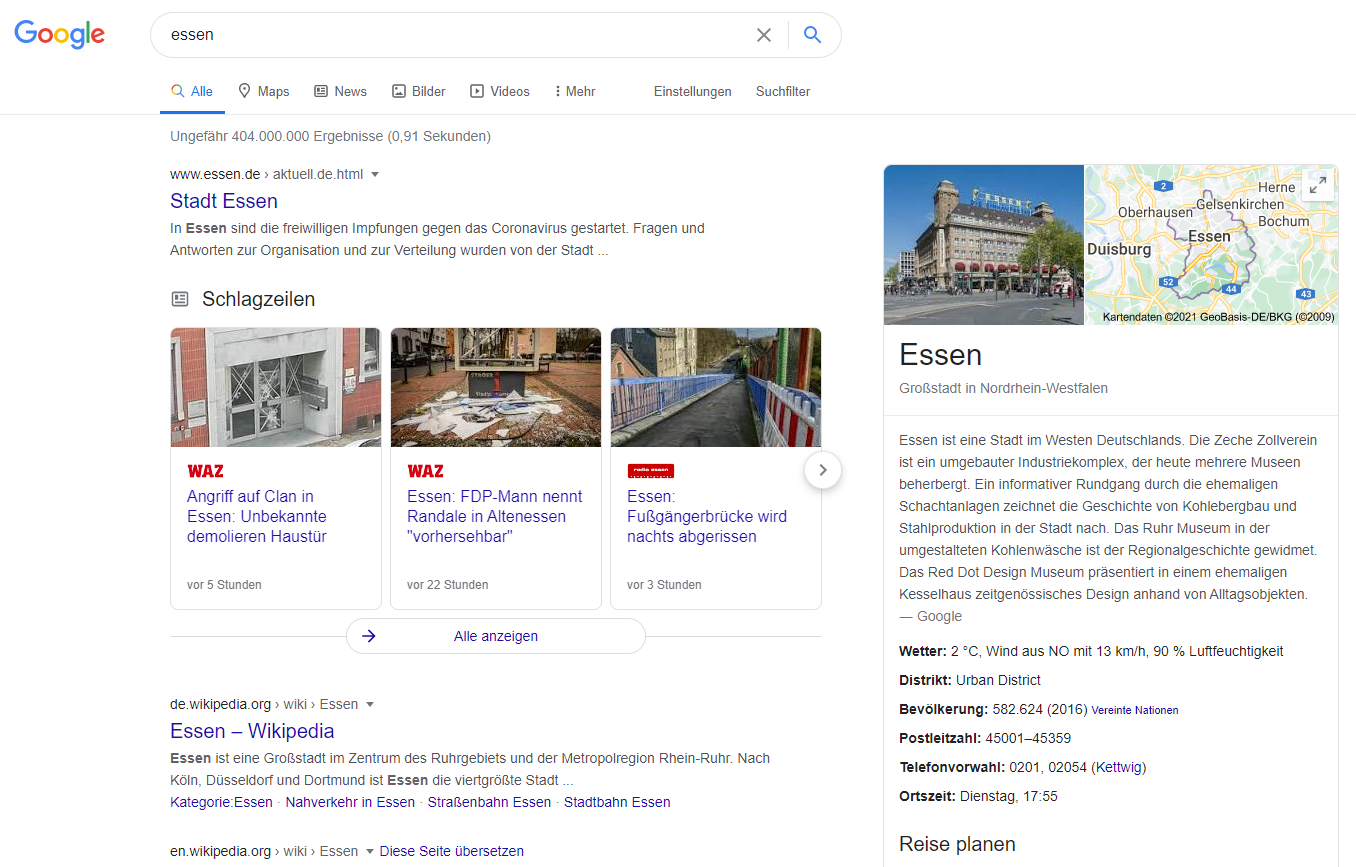The height and width of the screenshot is (867, 1356).
Task: Click the Google logo
Action: tap(59, 34)
